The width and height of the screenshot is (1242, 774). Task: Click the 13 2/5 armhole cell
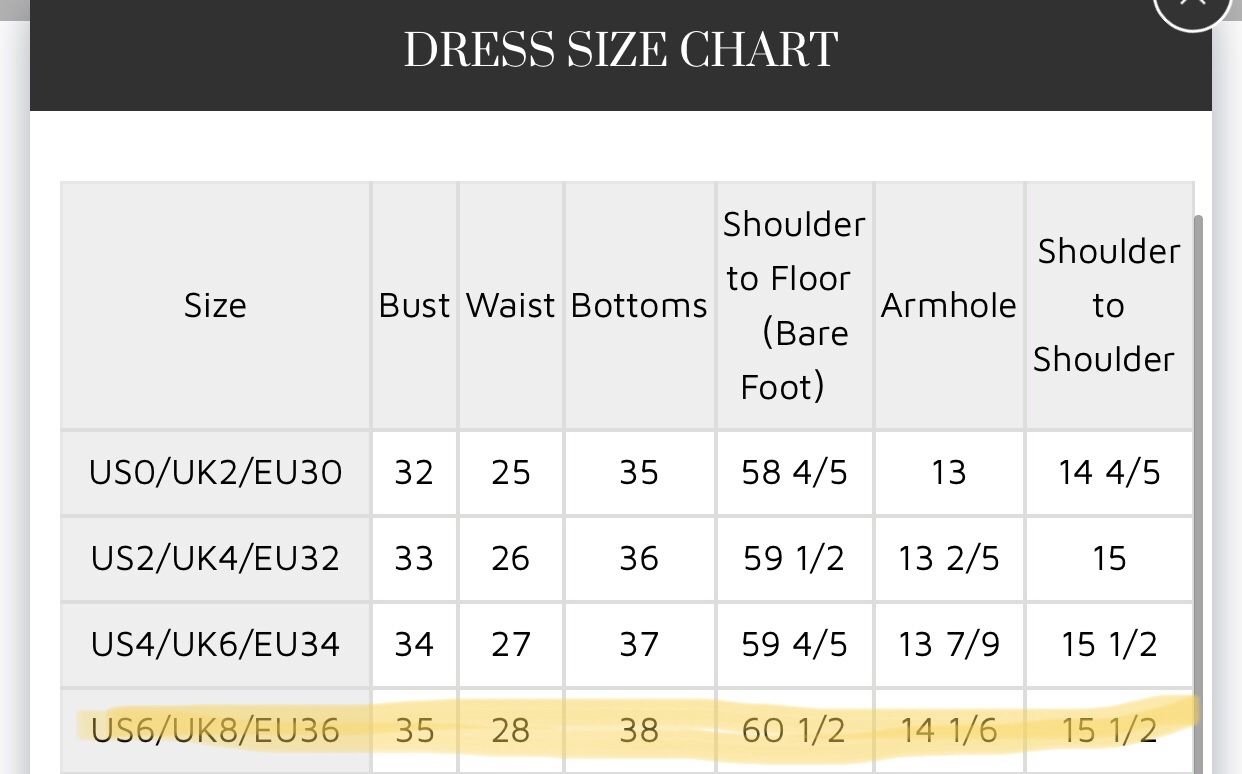click(948, 558)
